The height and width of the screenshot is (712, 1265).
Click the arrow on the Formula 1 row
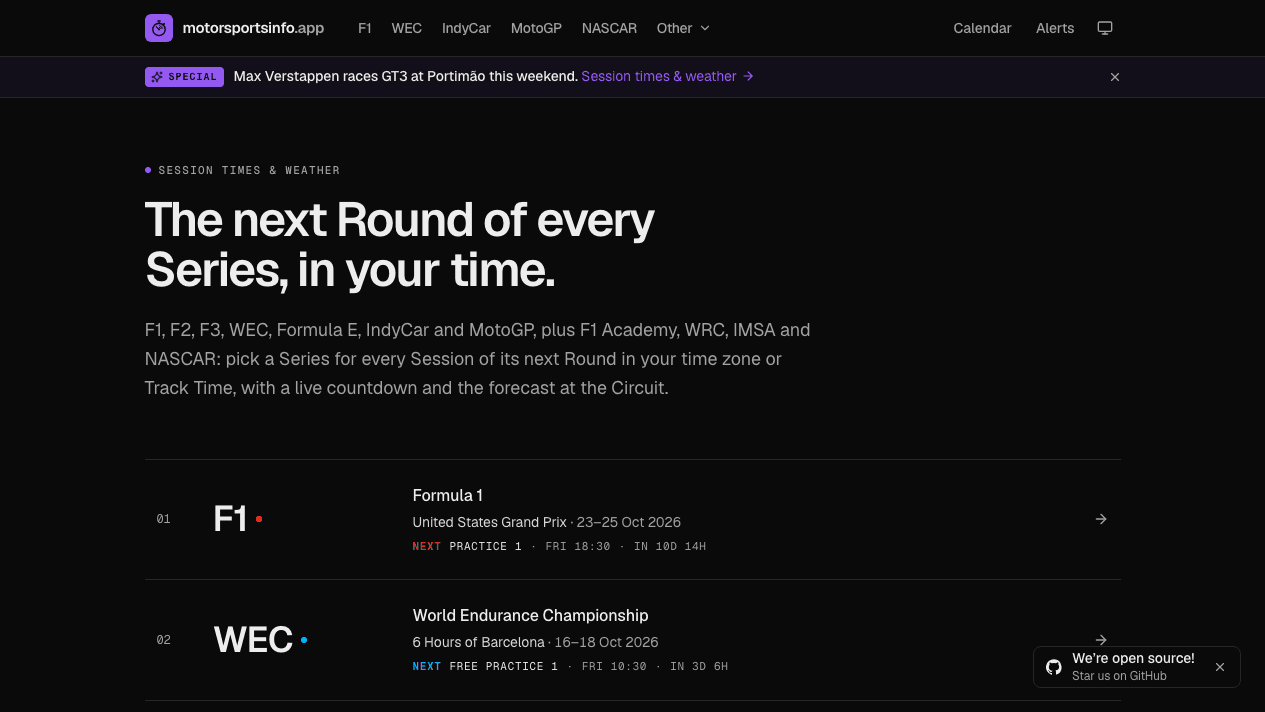point(1101,519)
